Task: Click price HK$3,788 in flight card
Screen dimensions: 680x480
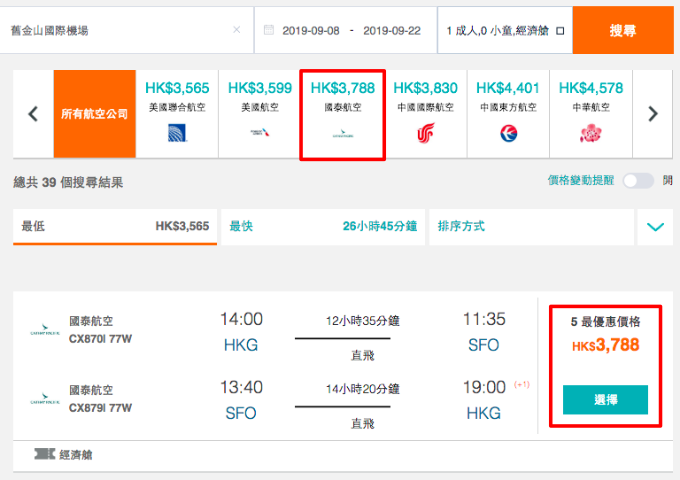Action: click(x=605, y=346)
